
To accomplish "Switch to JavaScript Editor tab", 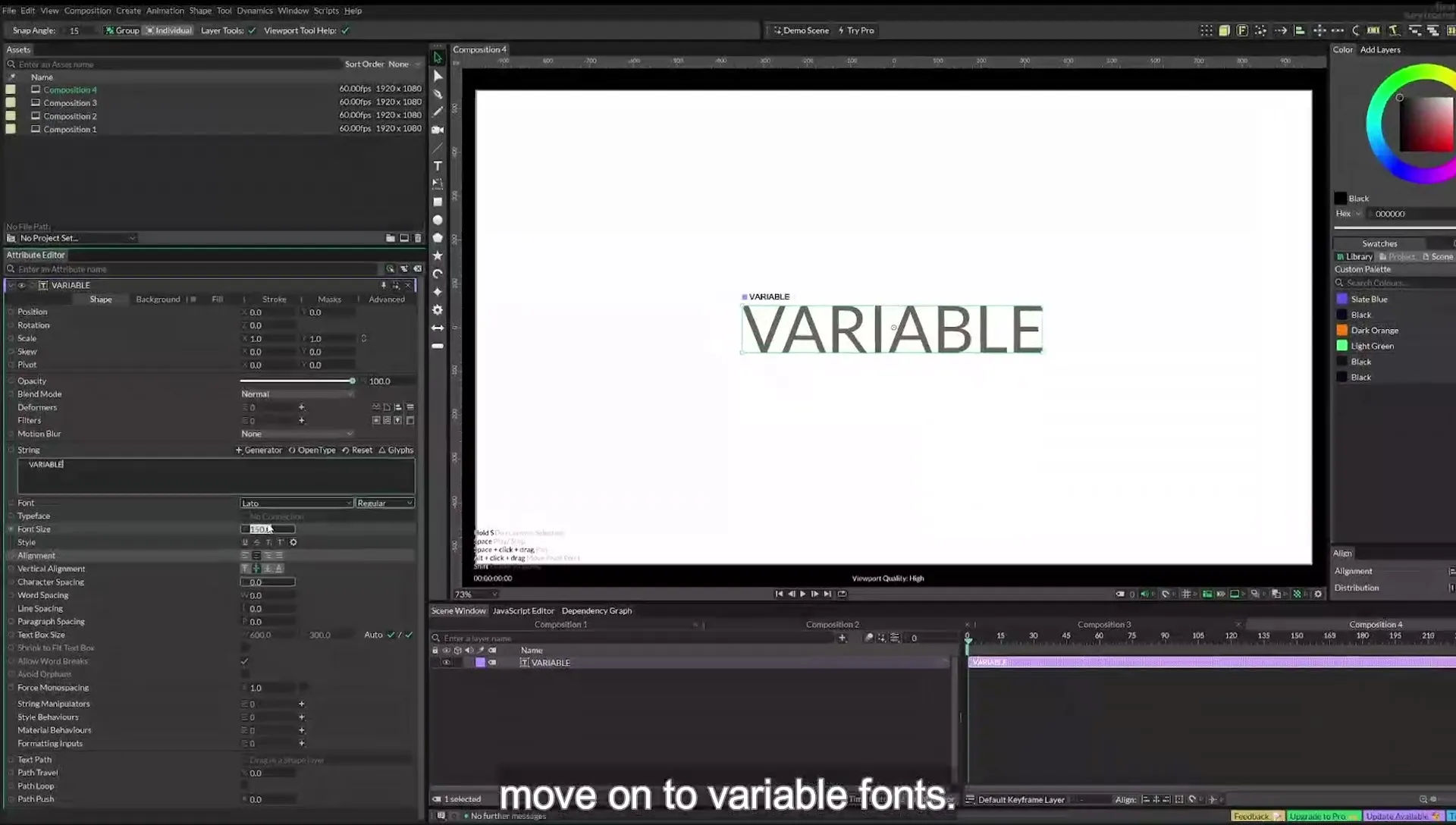I will tap(523, 611).
